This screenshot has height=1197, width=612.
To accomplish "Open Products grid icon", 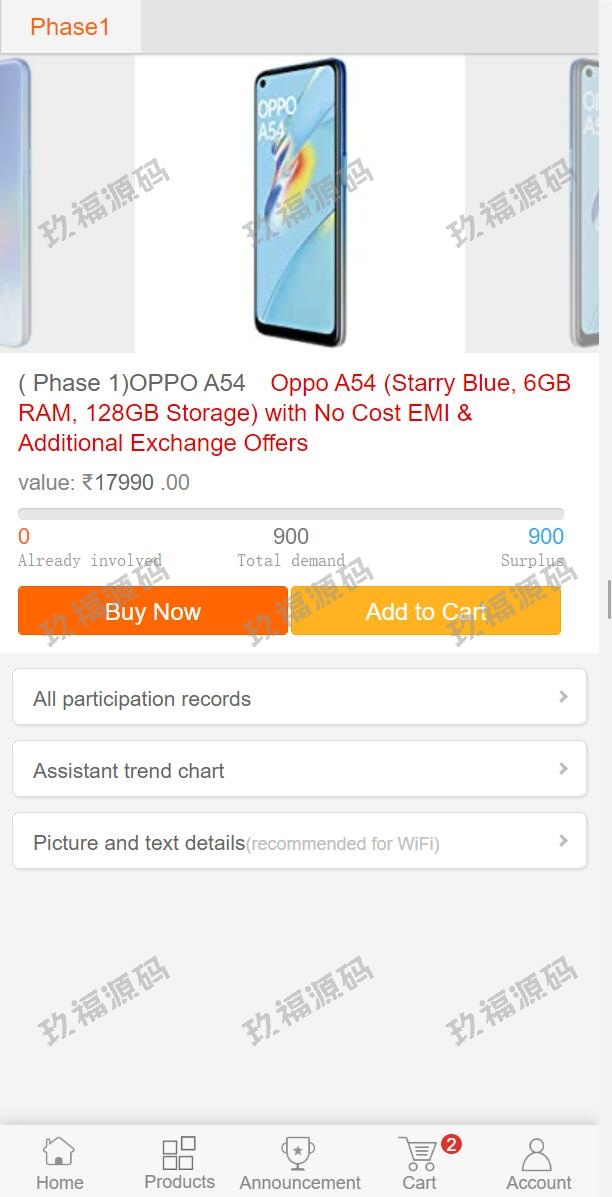I will tap(179, 1152).
